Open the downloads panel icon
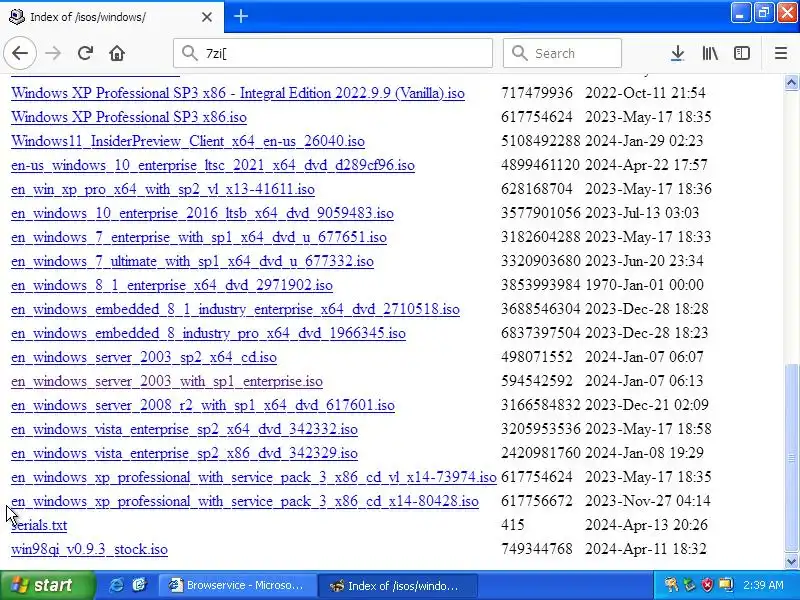The image size is (800, 600). pos(677,53)
